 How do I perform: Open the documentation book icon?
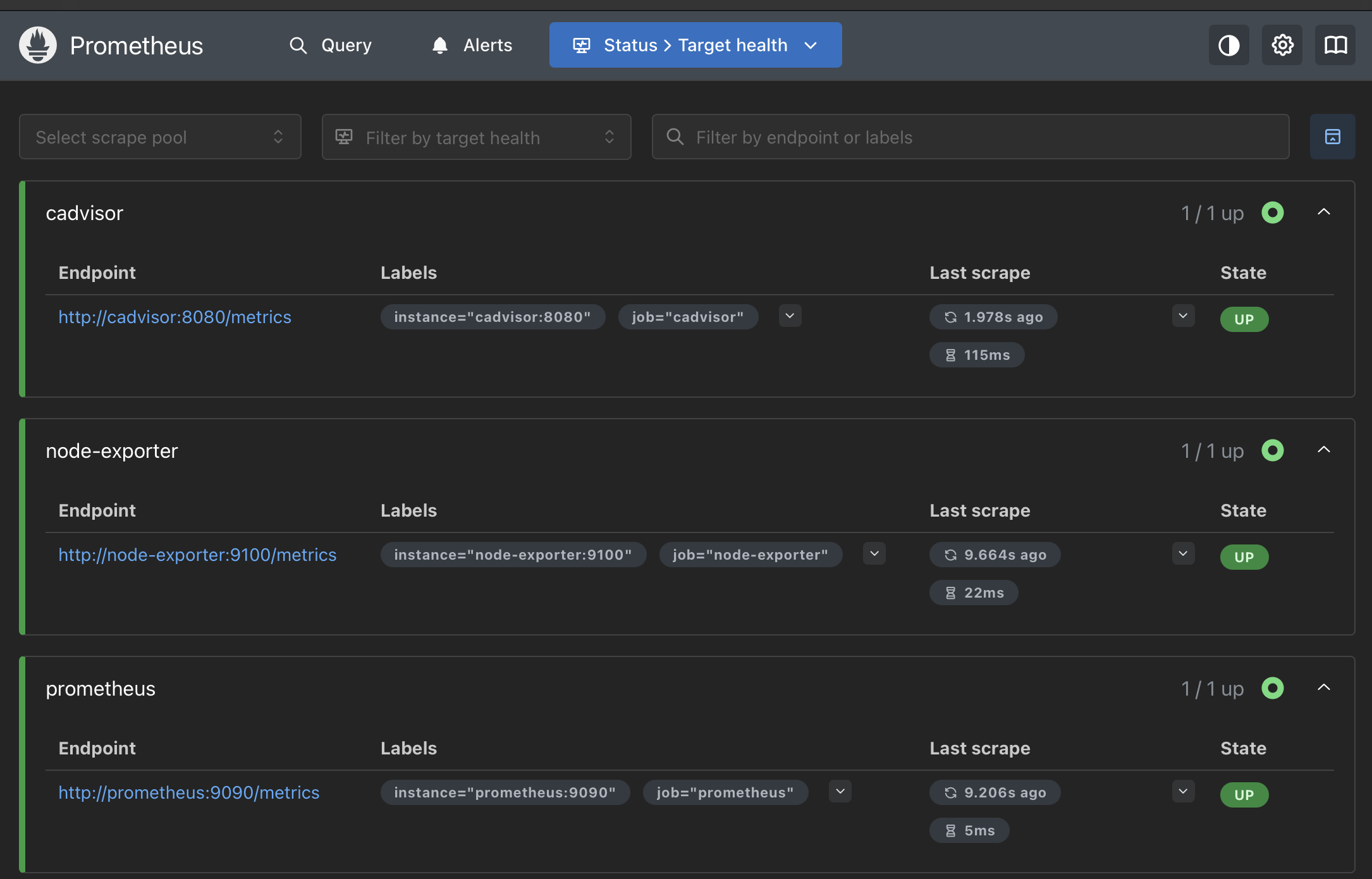point(1335,45)
